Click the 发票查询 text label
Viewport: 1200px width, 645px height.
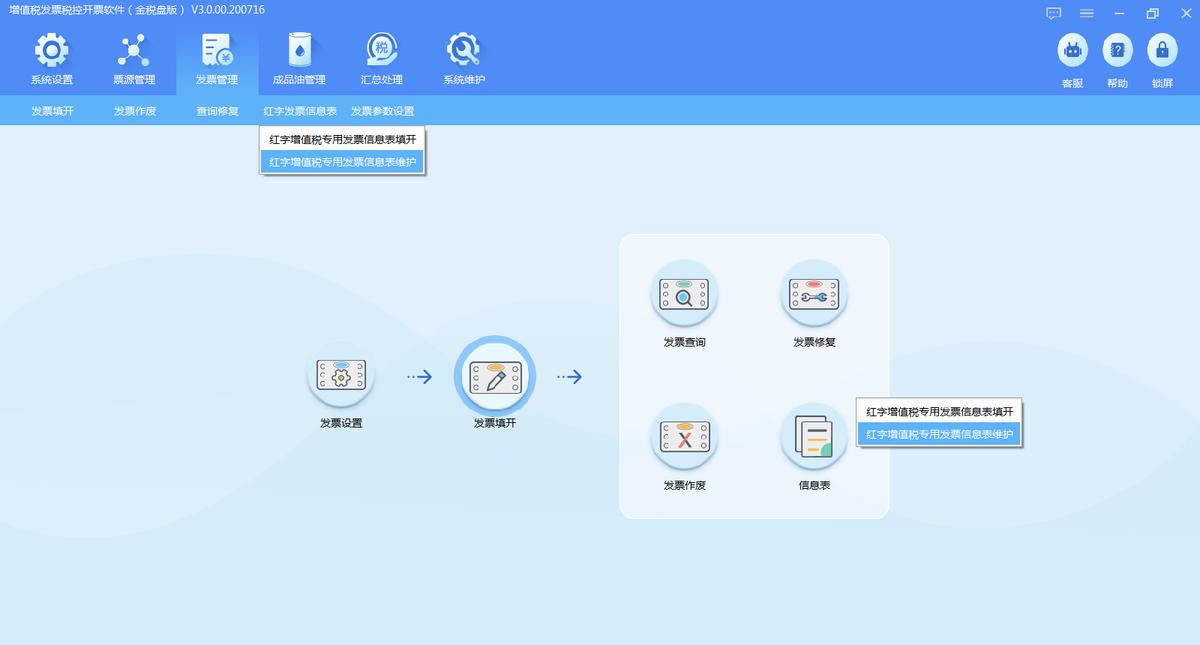coord(684,342)
